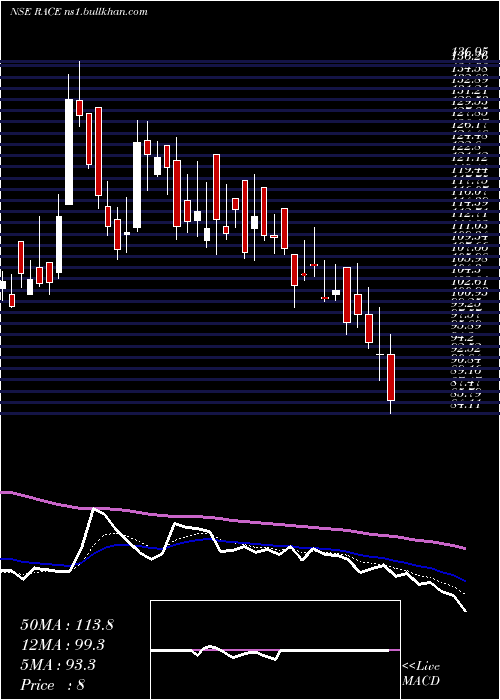Click the 102.61 price axis label
Viewport: 500px width, 700px height.
468,282
